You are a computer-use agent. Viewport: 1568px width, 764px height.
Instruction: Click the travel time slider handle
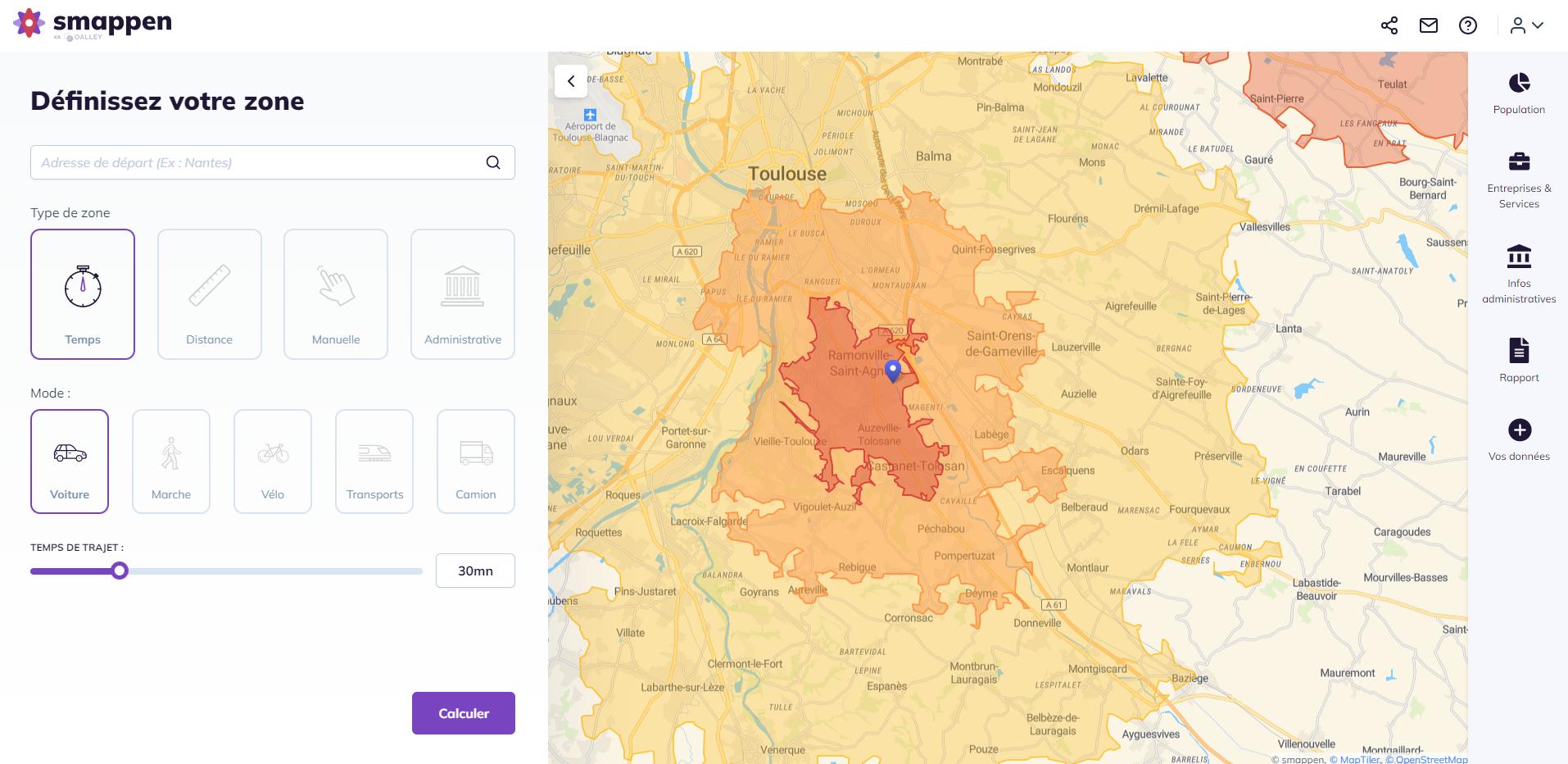coord(120,571)
